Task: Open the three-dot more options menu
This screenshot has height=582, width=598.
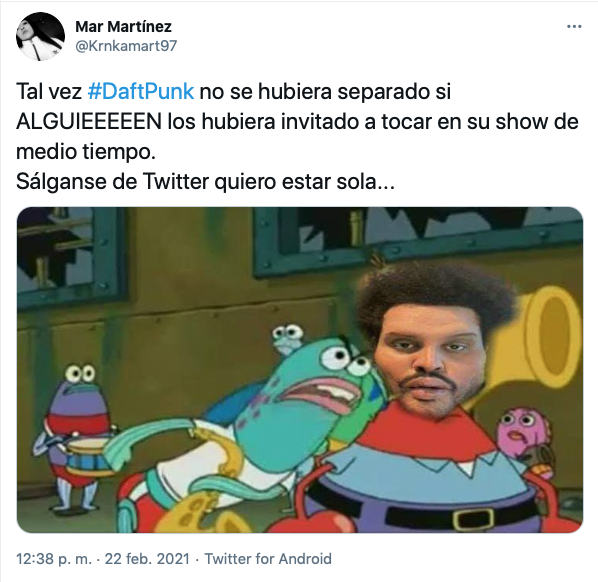Action: pos(574,26)
